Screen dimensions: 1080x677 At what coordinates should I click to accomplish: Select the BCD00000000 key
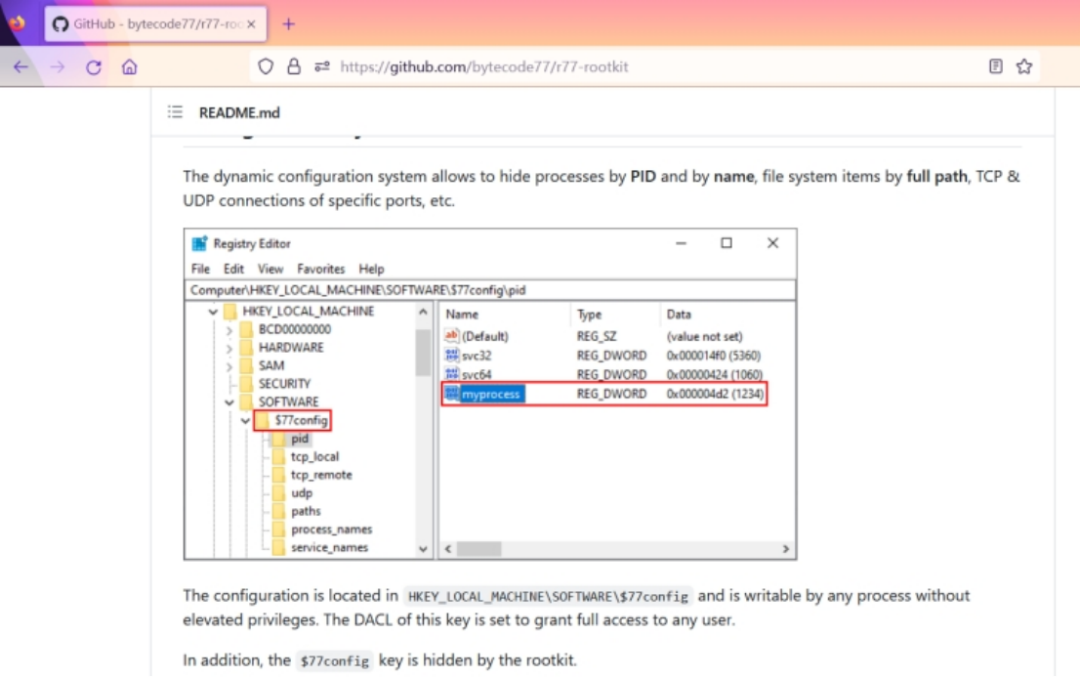(294, 329)
